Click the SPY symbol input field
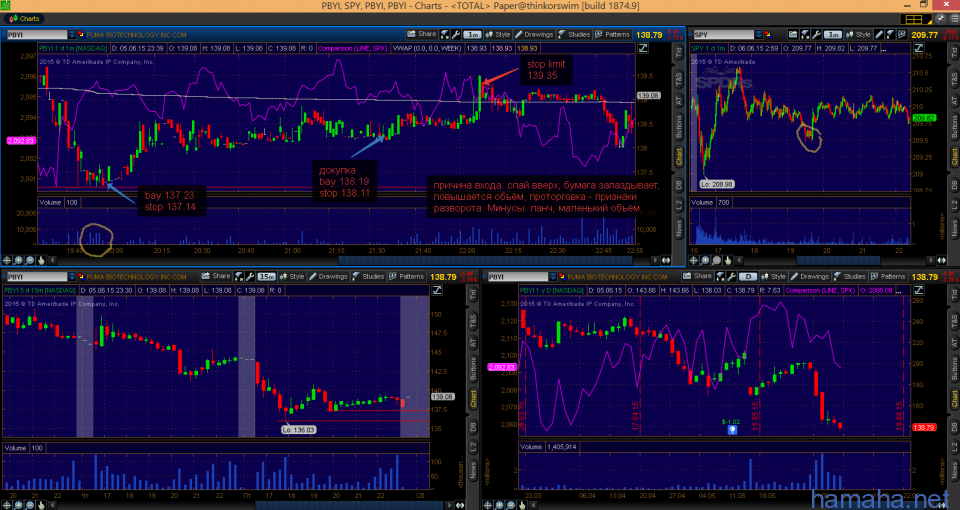 [x=724, y=35]
